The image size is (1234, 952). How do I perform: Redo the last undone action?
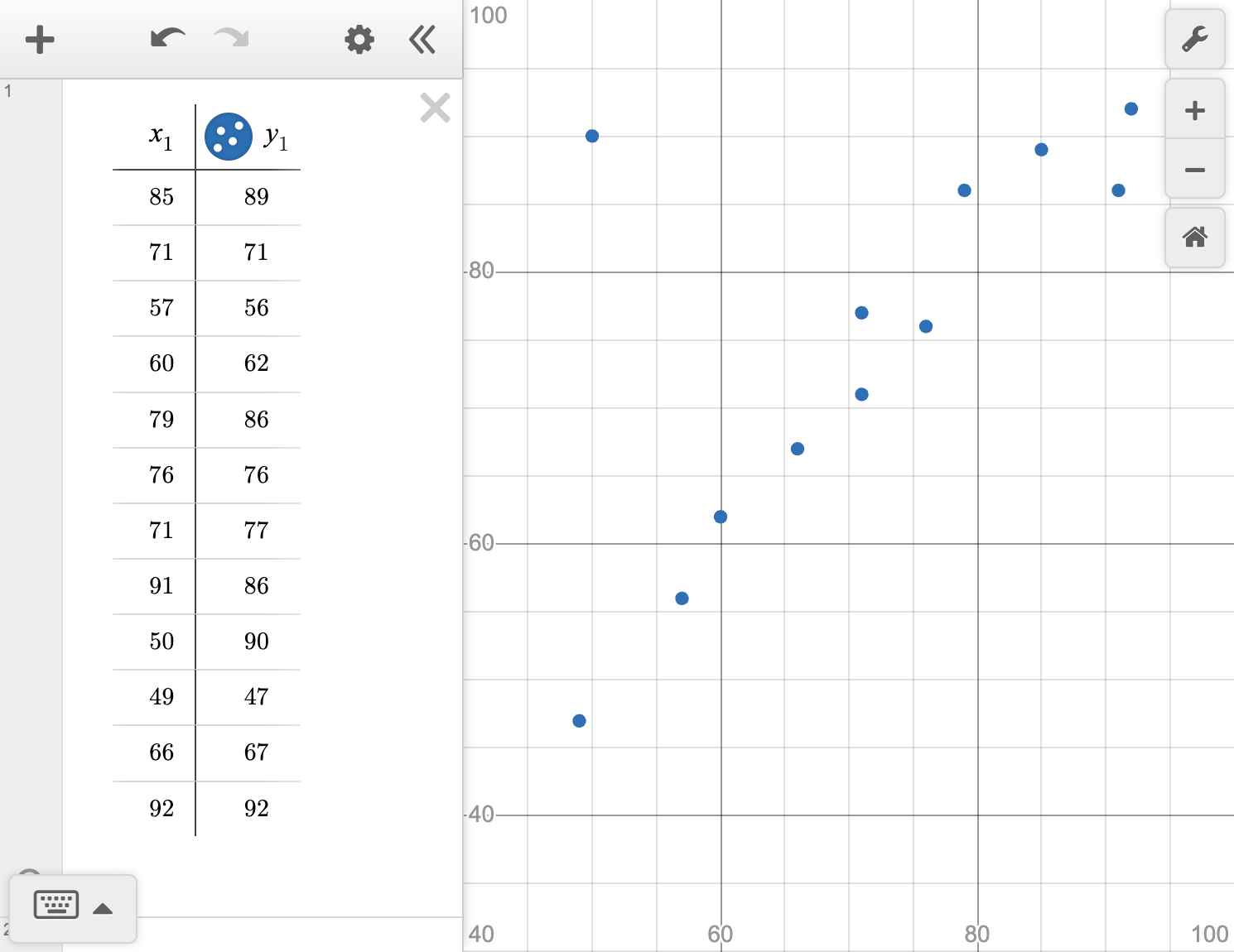point(229,39)
